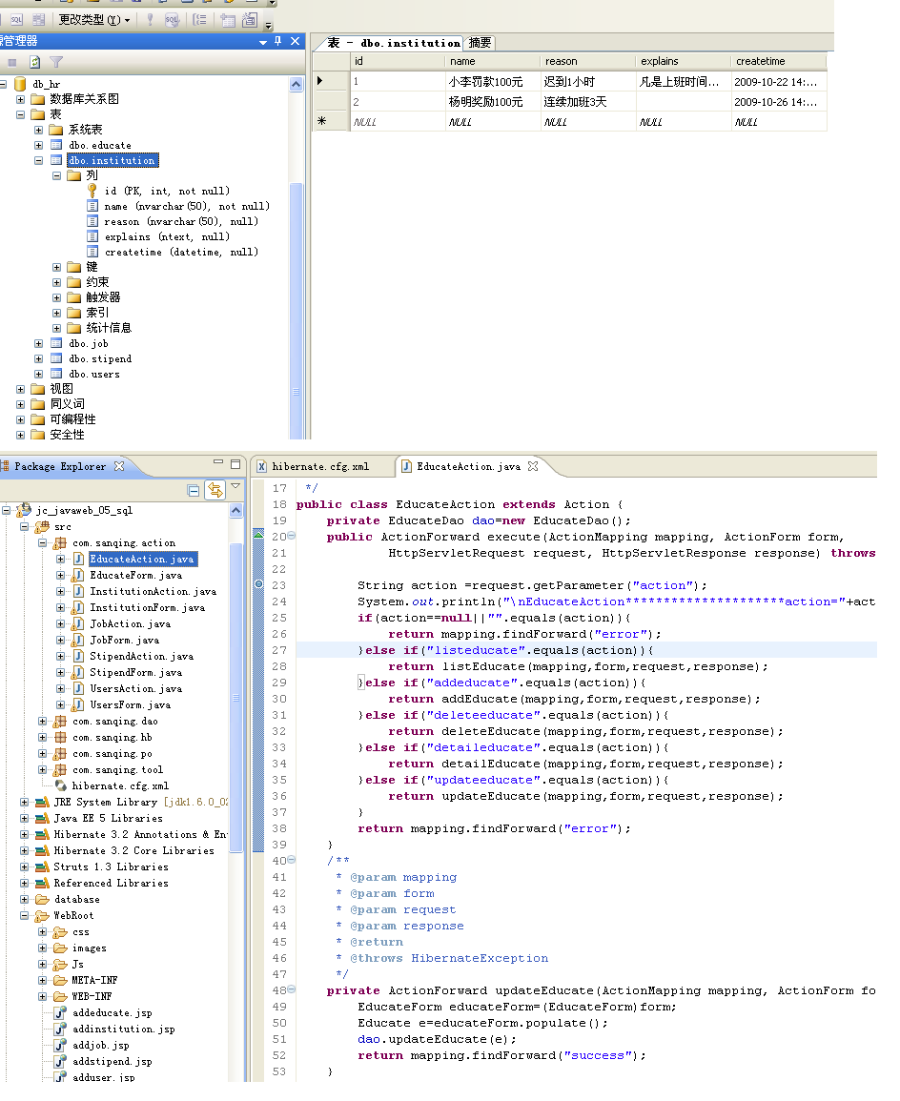This screenshot has height=1101, width=900.
Task: Click the refresh icon in Object Explorer toolbar
Action: click(x=34, y=62)
